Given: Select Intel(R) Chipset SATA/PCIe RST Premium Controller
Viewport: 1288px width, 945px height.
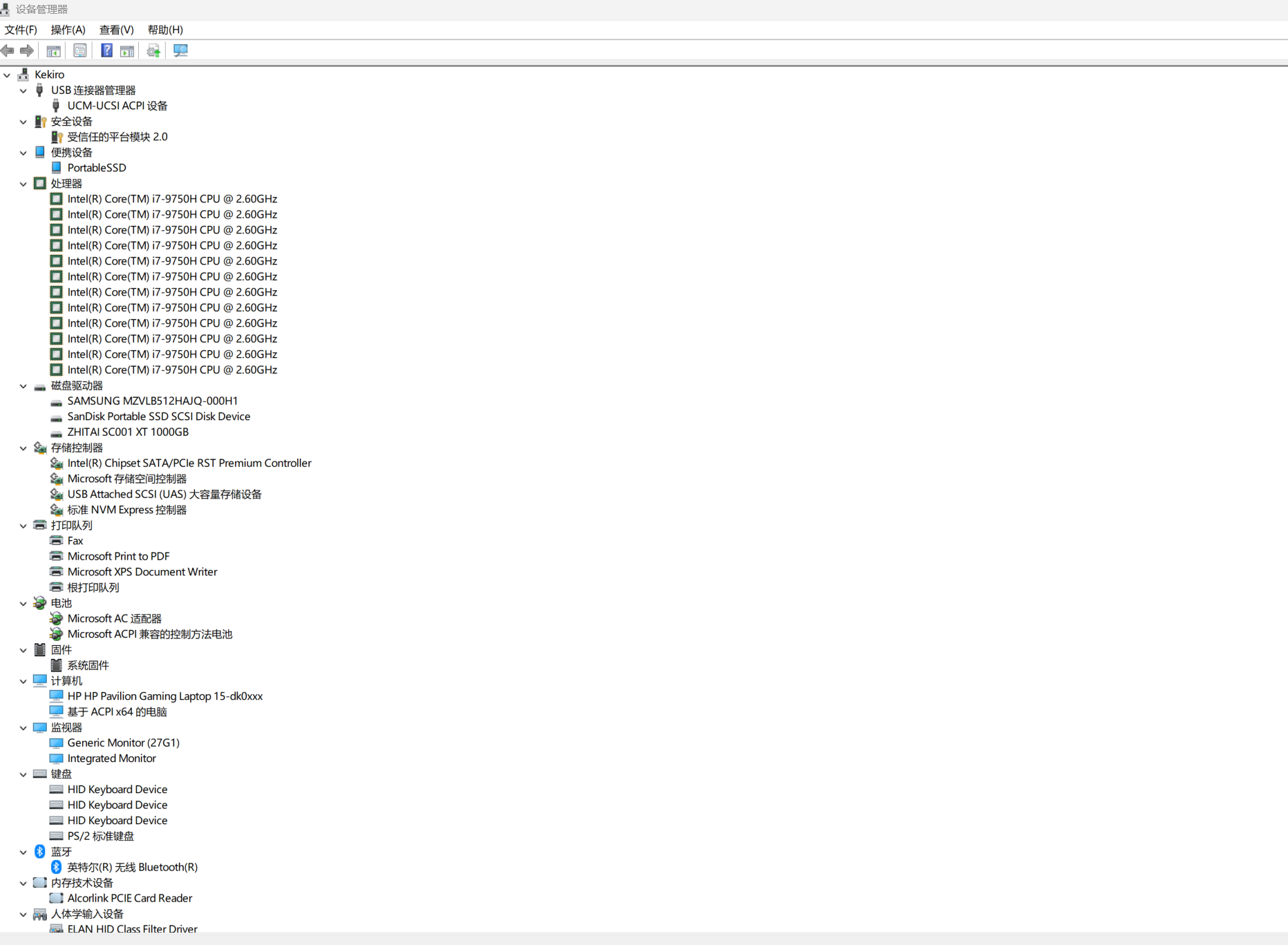Looking at the screenshot, I should point(189,463).
